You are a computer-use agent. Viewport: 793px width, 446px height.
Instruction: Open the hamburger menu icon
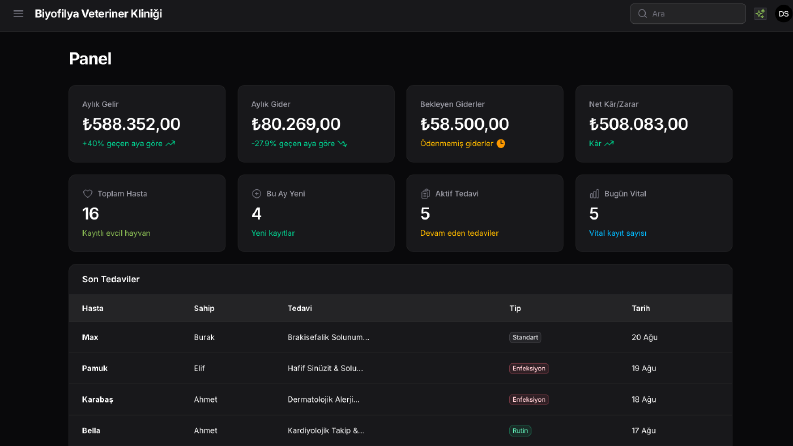click(x=18, y=14)
